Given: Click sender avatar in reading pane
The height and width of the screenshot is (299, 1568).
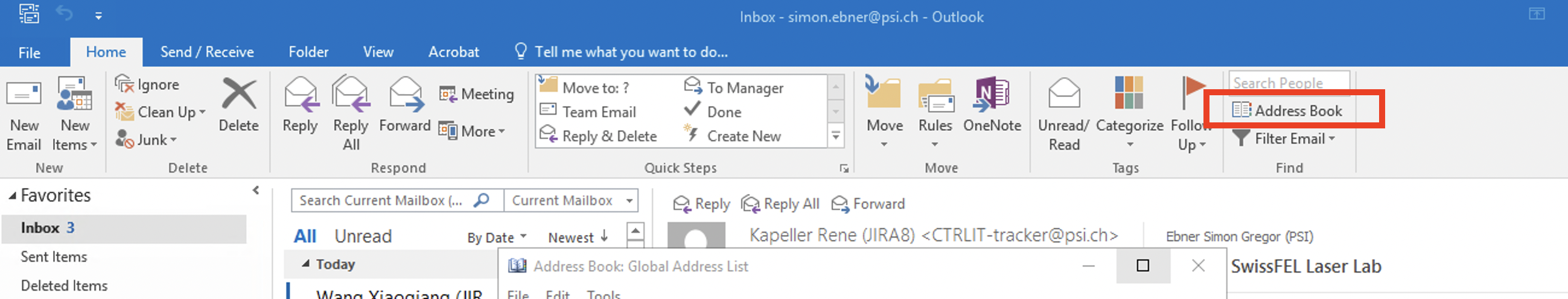Looking at the screenshot, I should [x=696, y=235].
